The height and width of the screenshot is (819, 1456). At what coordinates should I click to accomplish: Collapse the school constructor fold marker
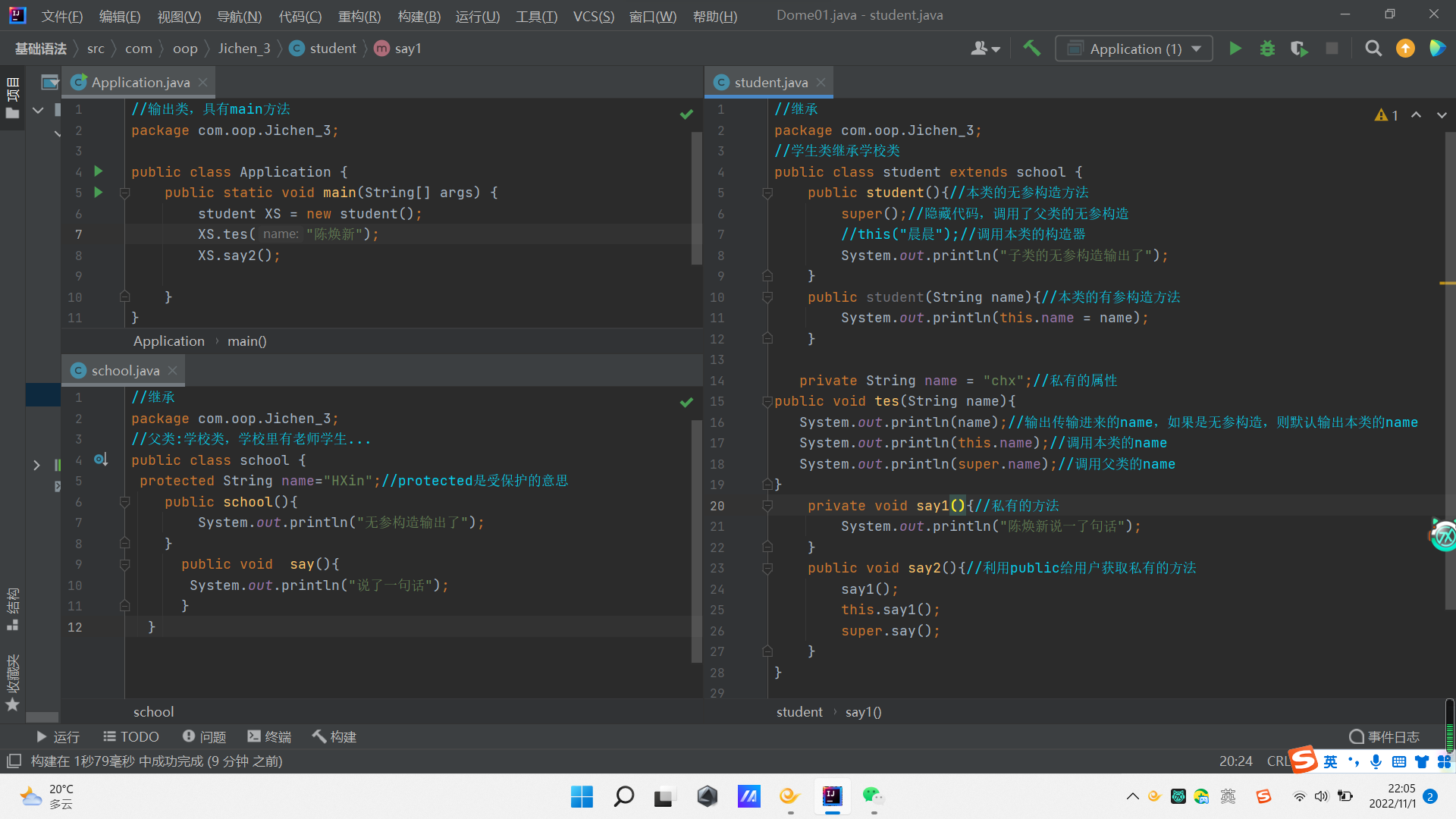[124, 502]
